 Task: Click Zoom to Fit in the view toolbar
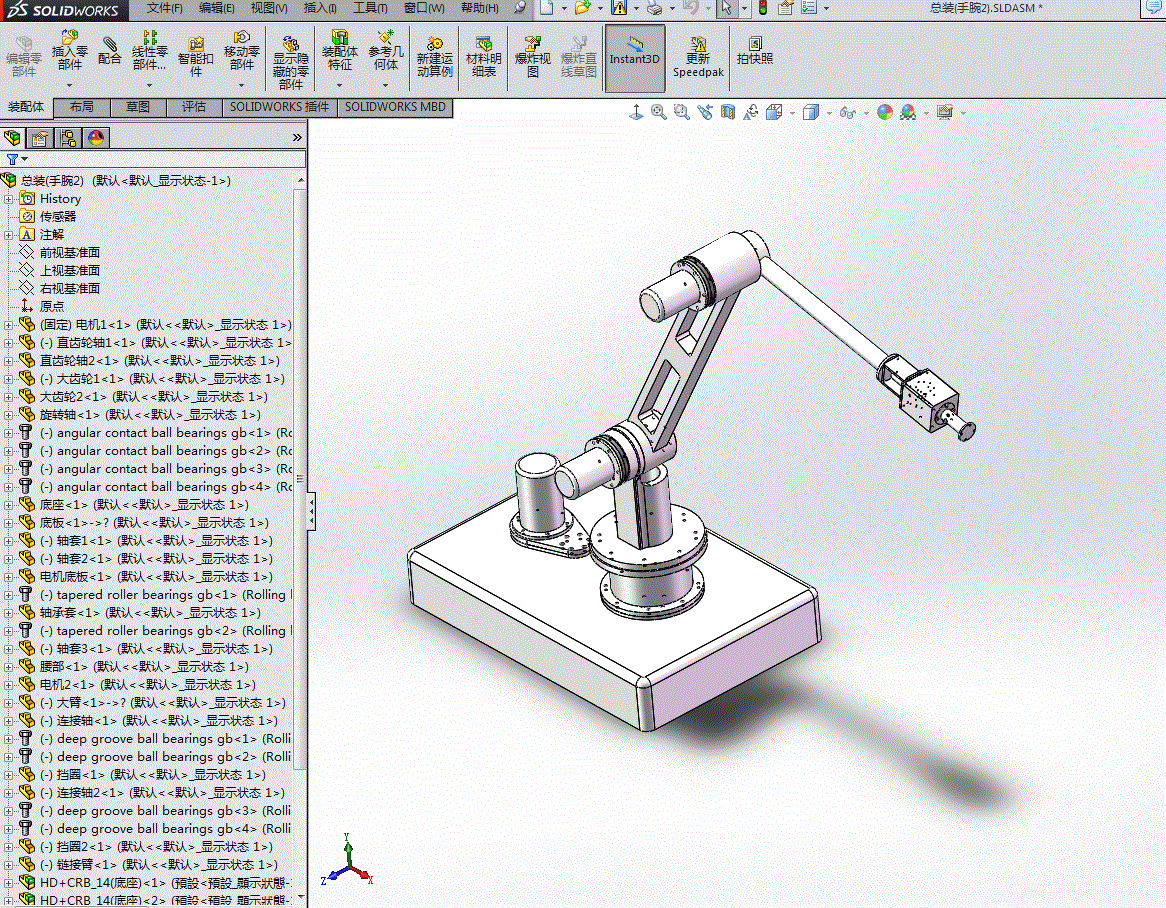[x=659, y=112]
